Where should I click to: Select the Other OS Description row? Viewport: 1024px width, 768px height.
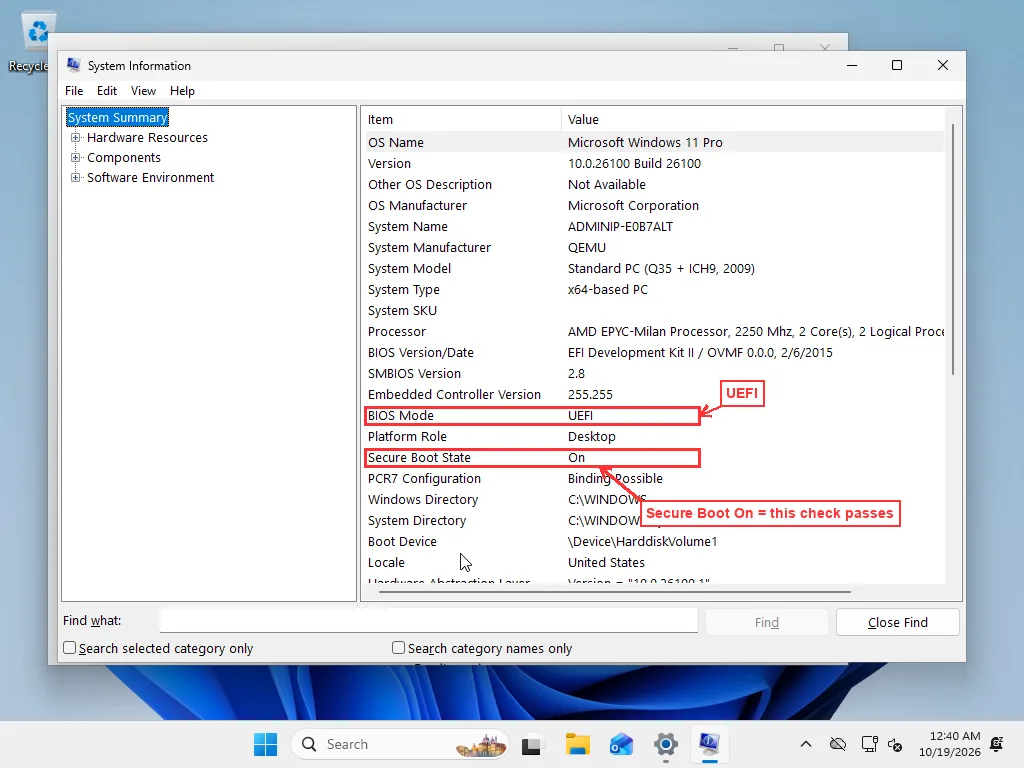(x=654, y=184)
